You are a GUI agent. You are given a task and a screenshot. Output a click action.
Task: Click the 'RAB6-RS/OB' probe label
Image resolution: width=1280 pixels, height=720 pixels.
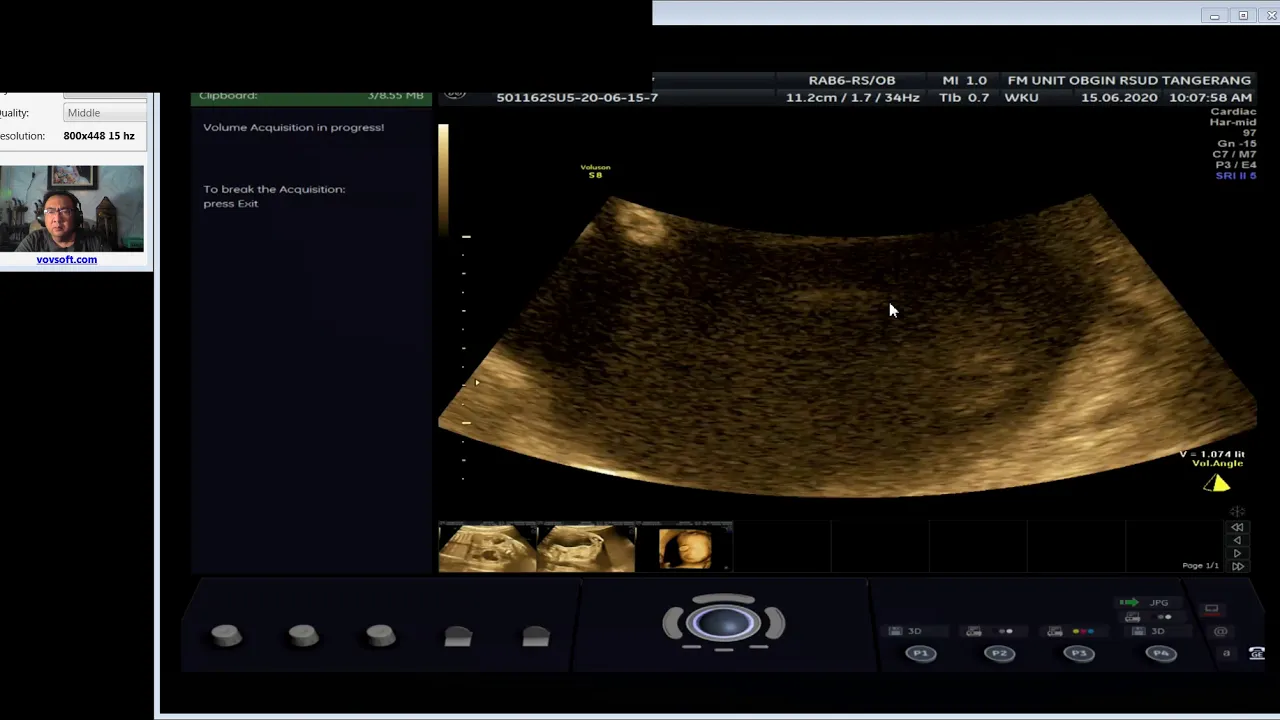click(852, 80)
